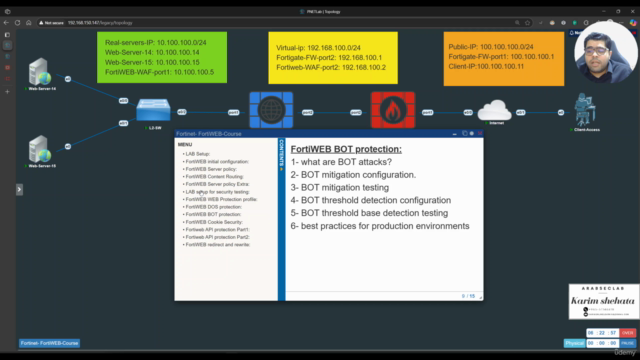Click Fortigate port1 interface label
The width and height of the screenshot is (640, 360).
427,112
